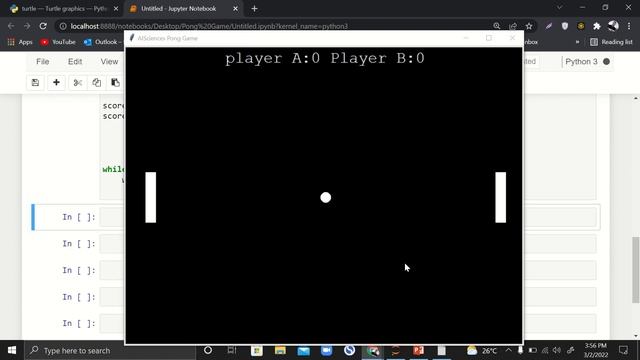This screenshot has width=640, height=360.
Task: Open the Chrome tab search dropdown arrow
Action: 560,8
